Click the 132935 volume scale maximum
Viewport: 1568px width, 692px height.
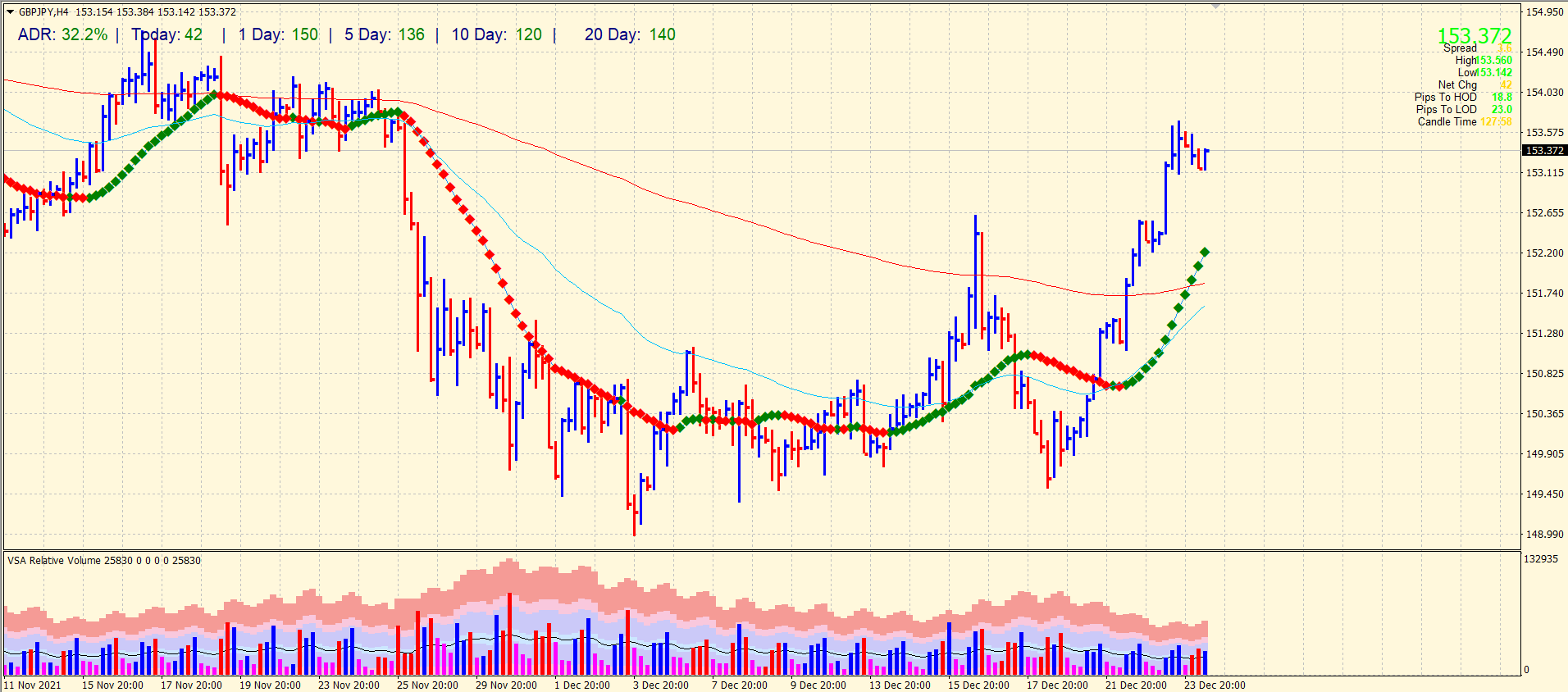tap(1541, 559)
